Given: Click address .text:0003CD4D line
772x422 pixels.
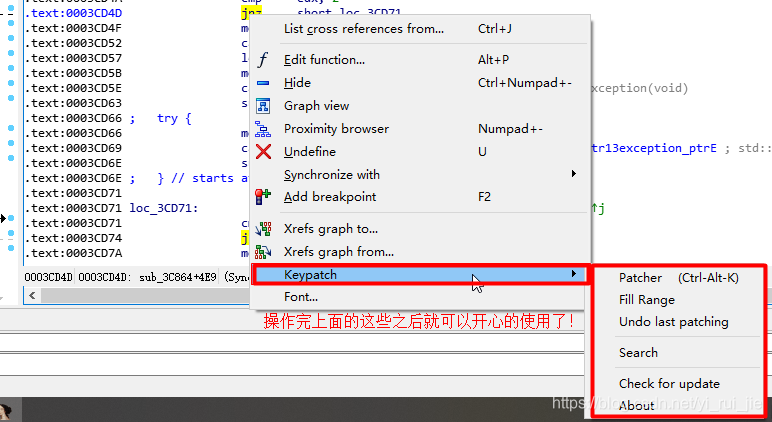Looking at the screenshot, I should click(74, 13).
